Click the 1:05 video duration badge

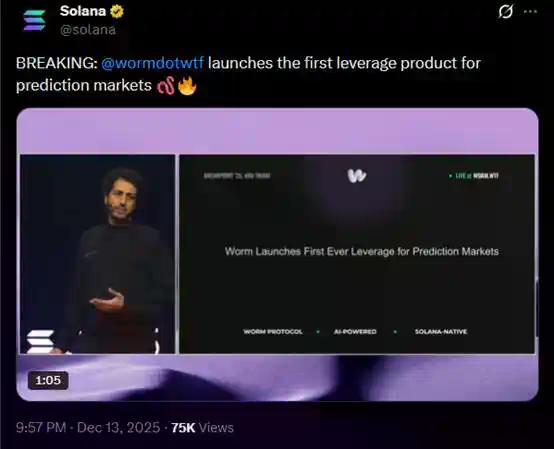click(48, 380)
